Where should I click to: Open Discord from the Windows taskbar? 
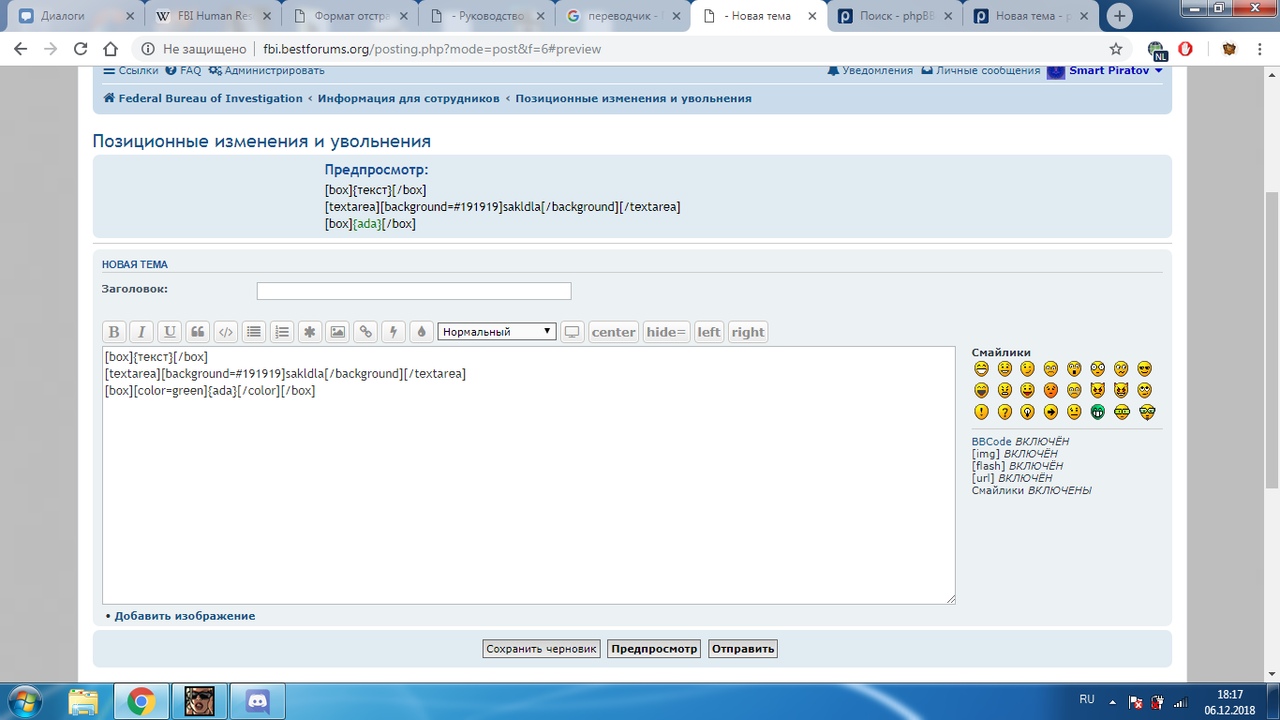tap(257, 702)
